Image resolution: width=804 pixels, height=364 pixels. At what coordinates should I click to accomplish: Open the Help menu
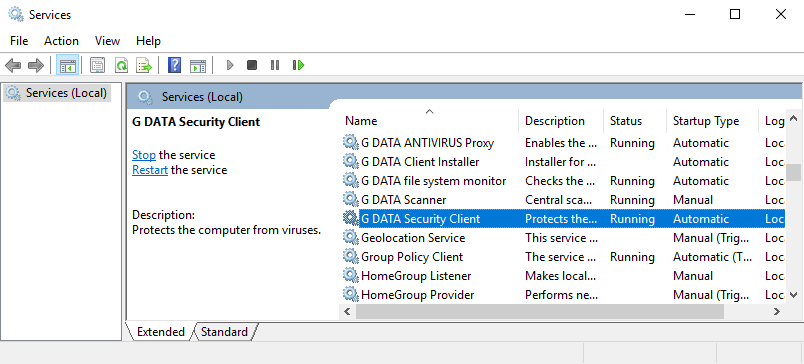pyautogui.click(x=148, y=41)
